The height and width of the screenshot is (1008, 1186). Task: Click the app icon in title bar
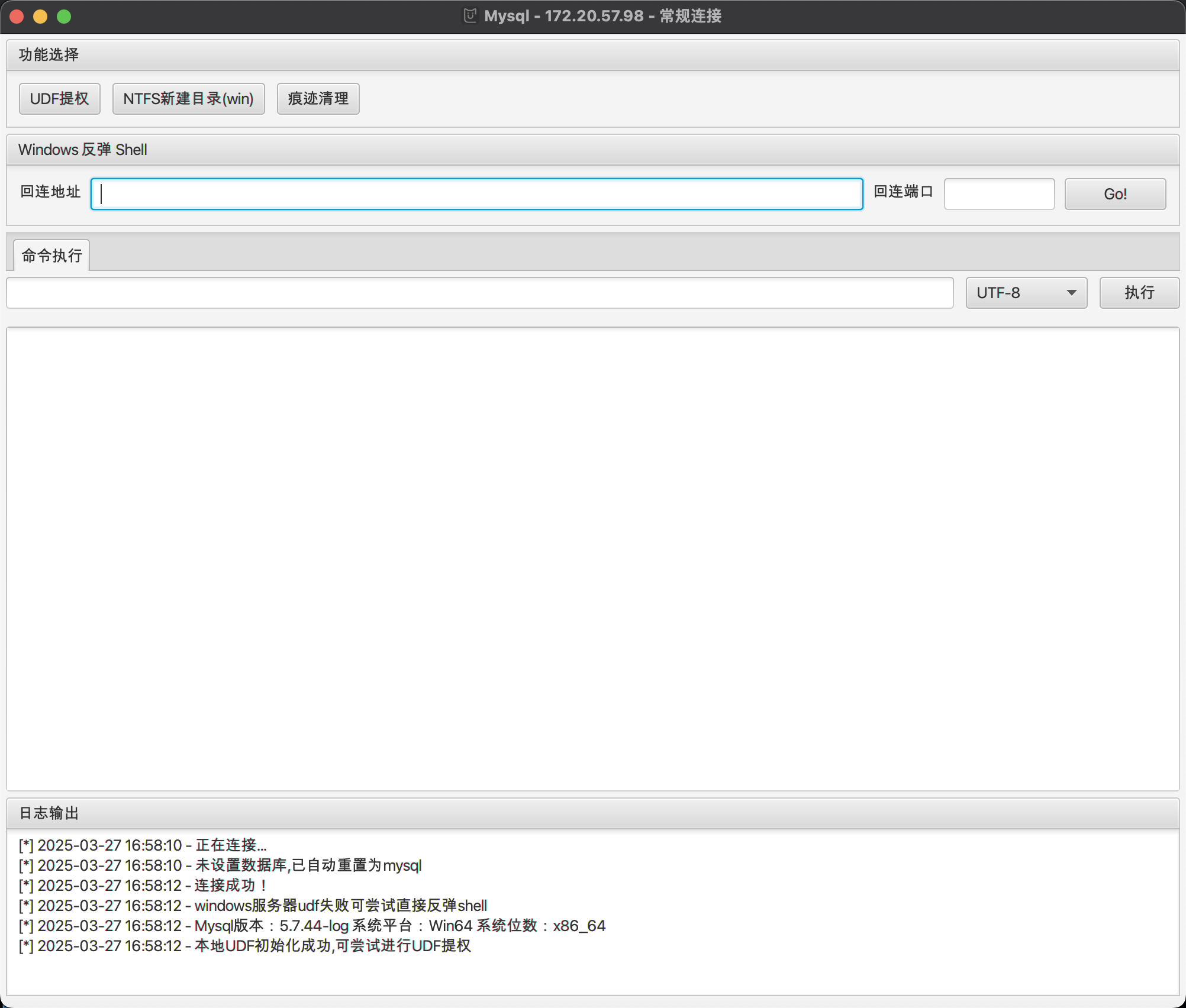tap(470, 16)
